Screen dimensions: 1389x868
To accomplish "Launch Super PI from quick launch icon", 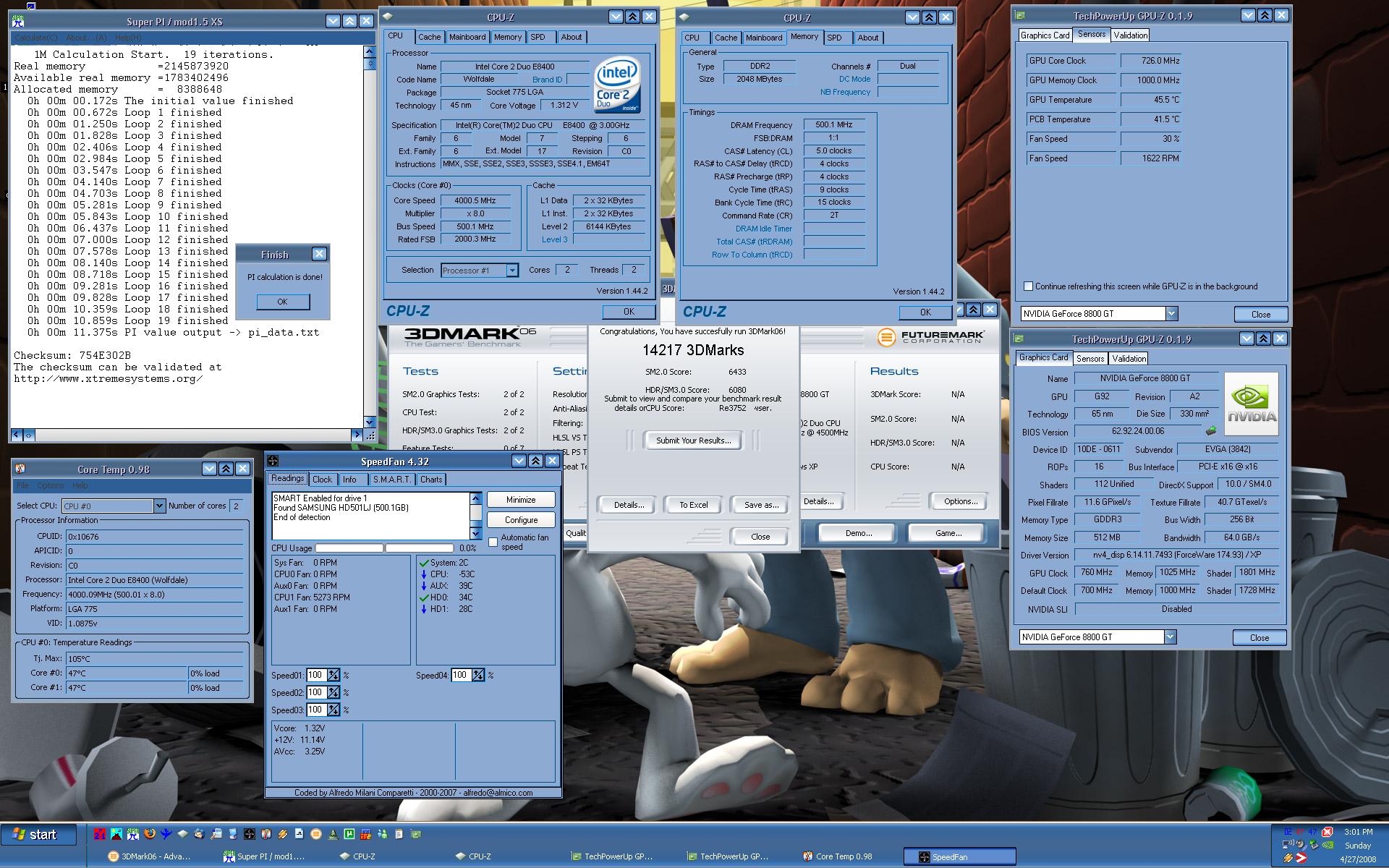I will (x=133, y=834).
